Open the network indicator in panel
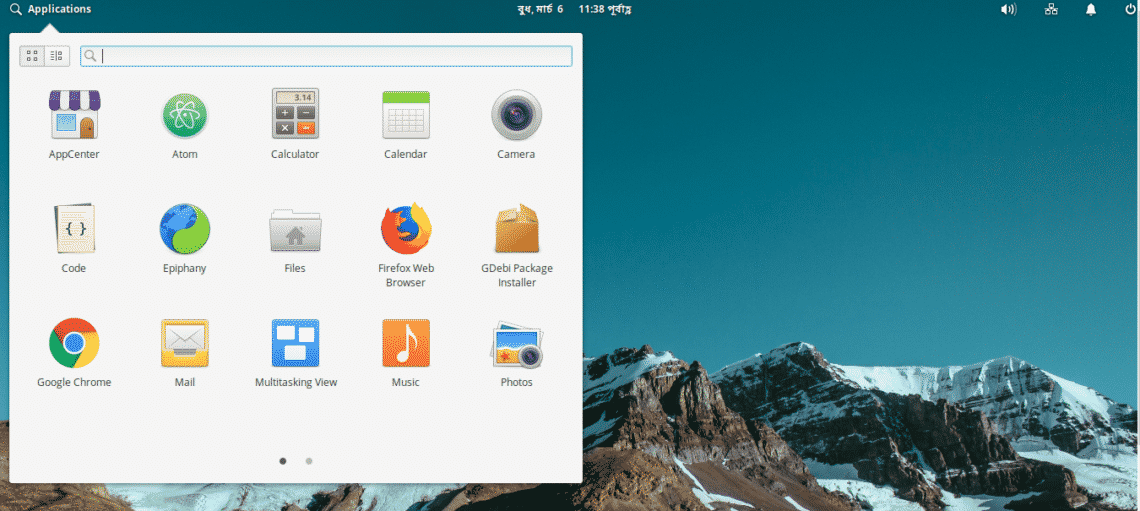This screenshot has width=1140, height=511. (x=1051, y=9)
